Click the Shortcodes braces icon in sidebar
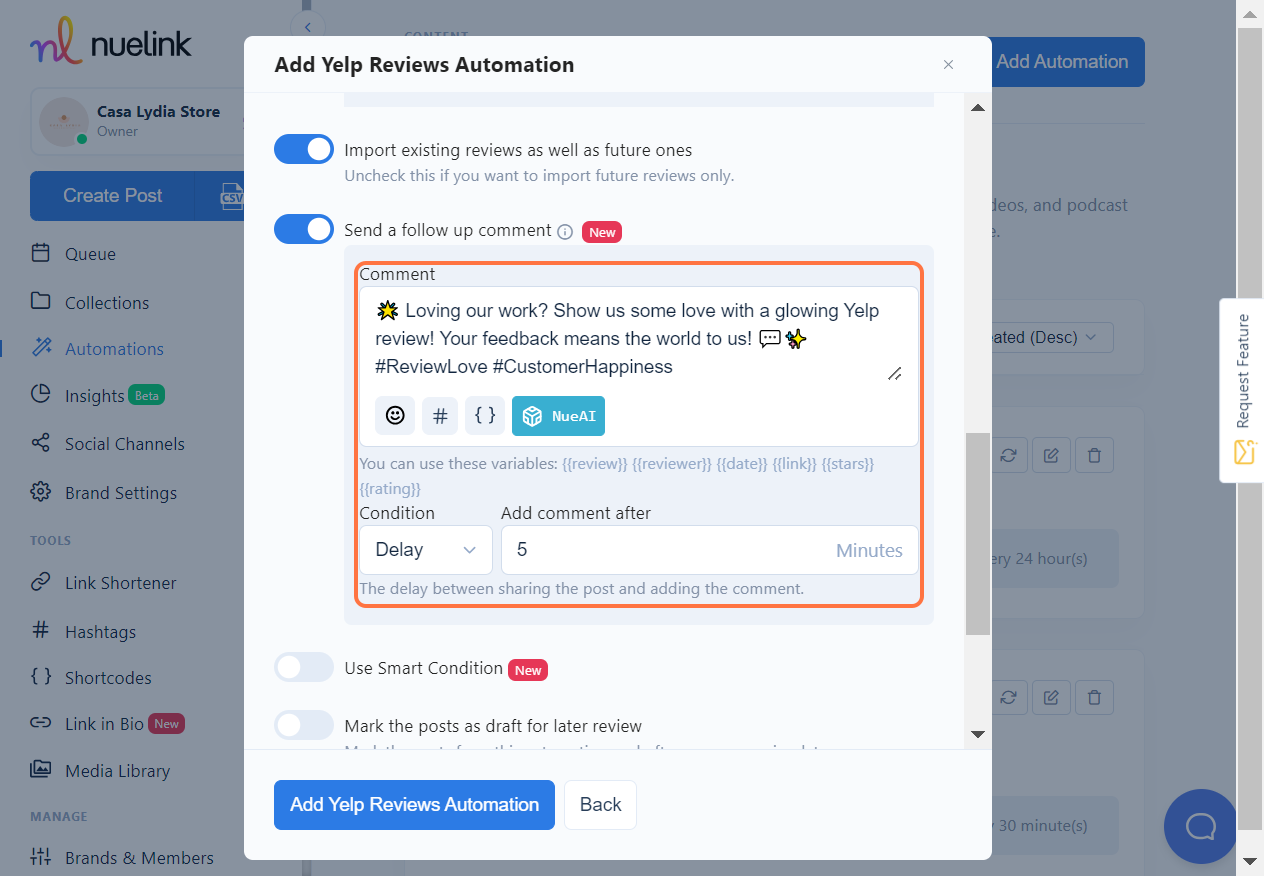This screenshot has width=1264, height=876. point(41,677)
